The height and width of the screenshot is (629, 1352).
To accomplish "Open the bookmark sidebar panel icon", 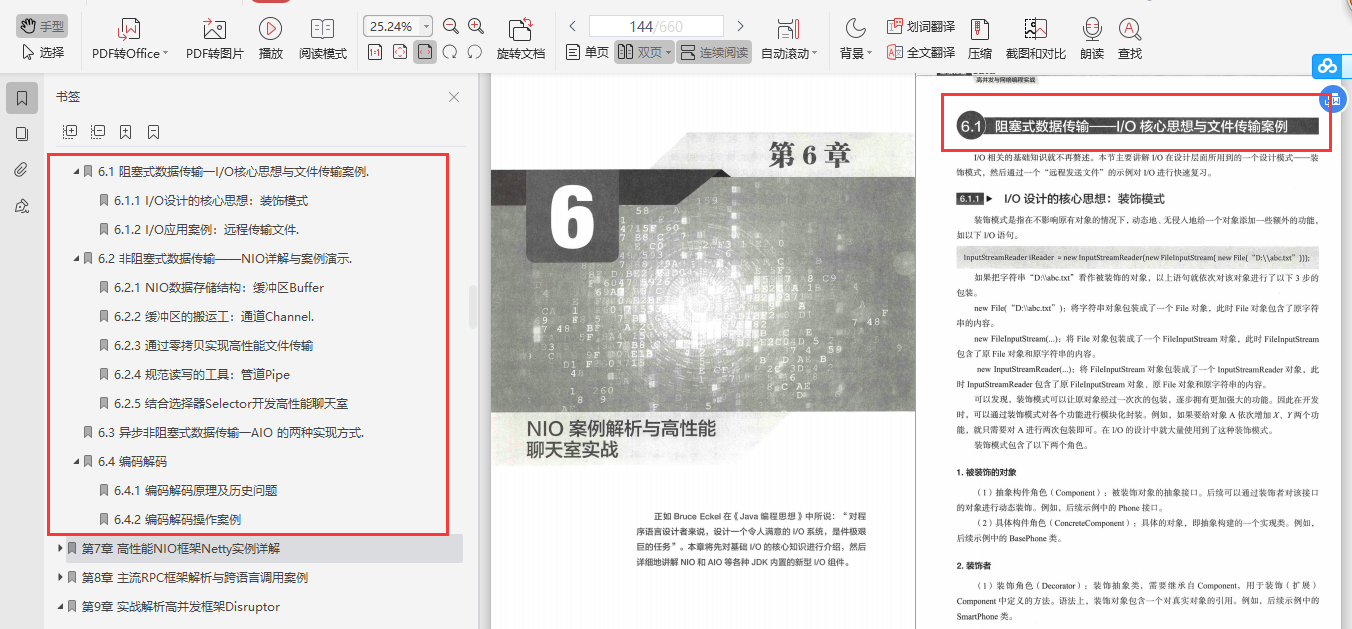I will point(22,98).
